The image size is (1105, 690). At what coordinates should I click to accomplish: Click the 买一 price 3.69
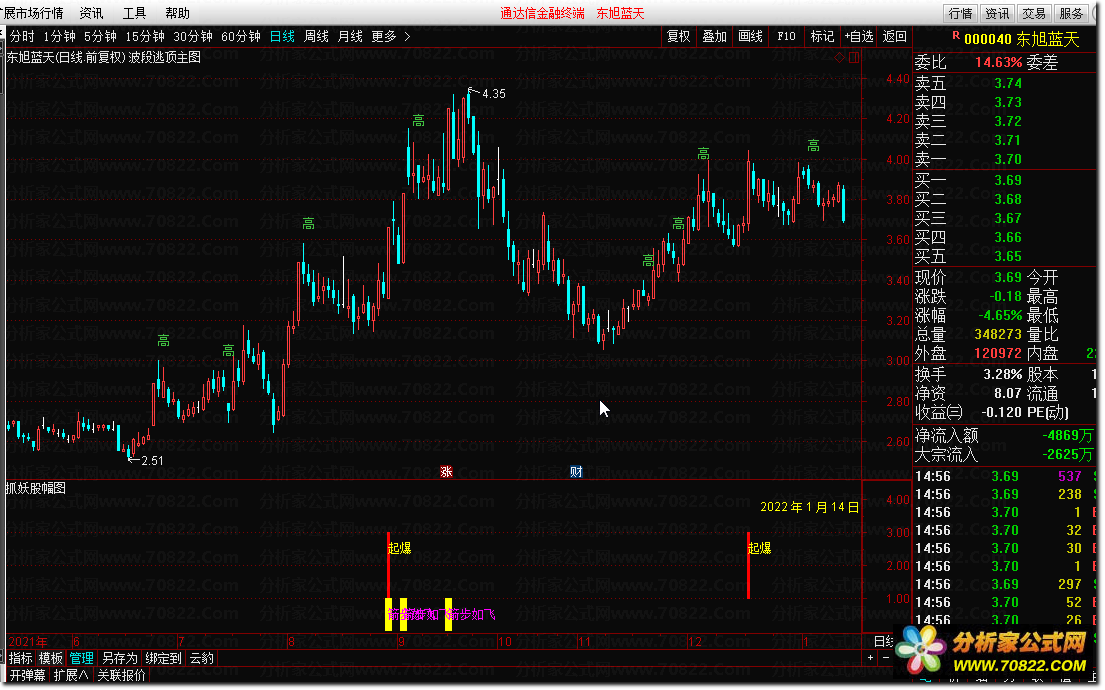(x=1008, y=180)
